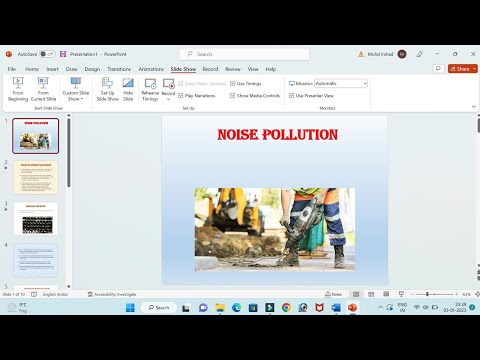The width and height of the screenshot is (480, 360).
Task: Click the English (India) language indicator
Action: pyautogui.click(x=55, y=294)
